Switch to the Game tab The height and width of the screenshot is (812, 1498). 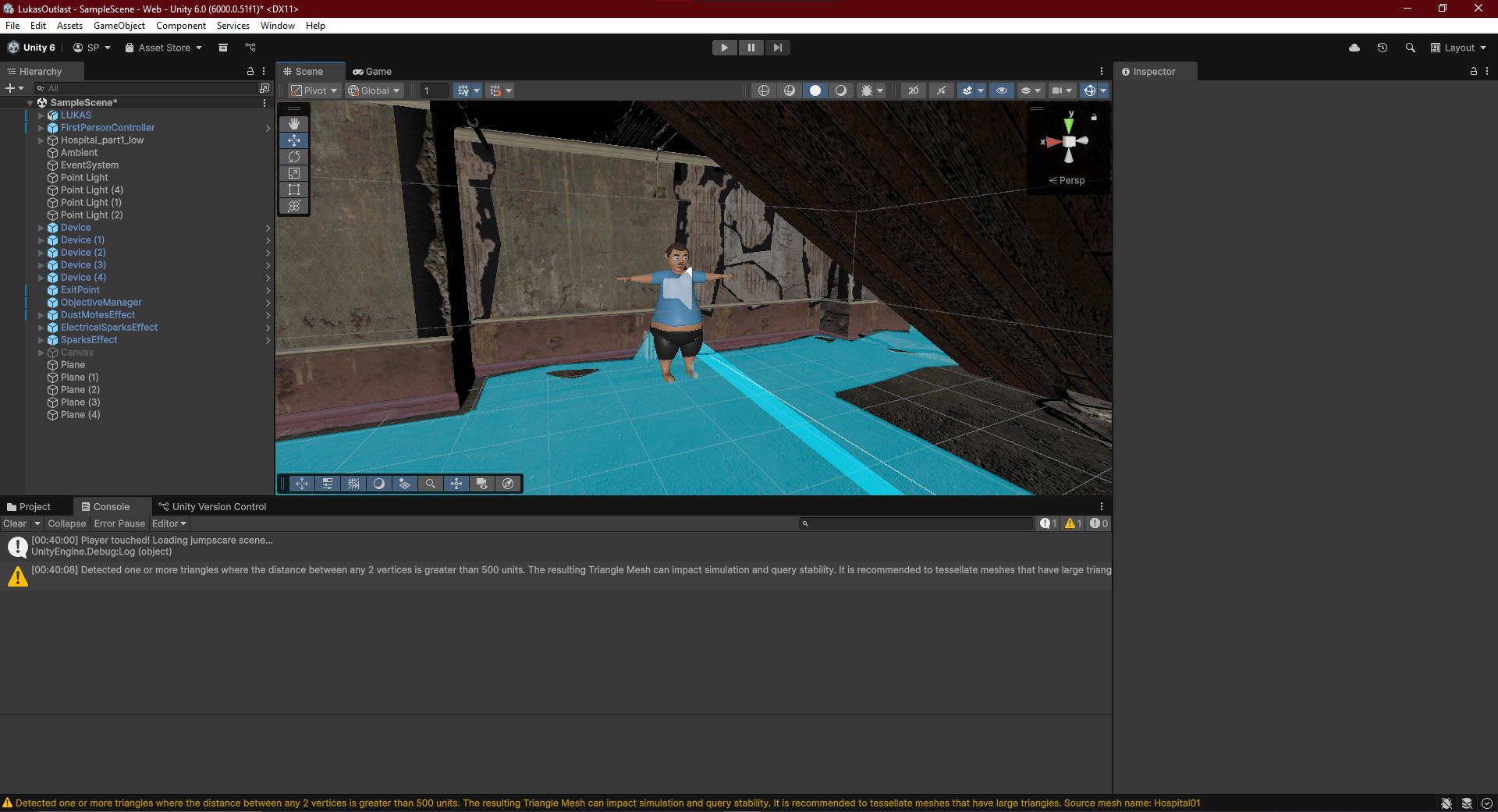coord(372,72)
